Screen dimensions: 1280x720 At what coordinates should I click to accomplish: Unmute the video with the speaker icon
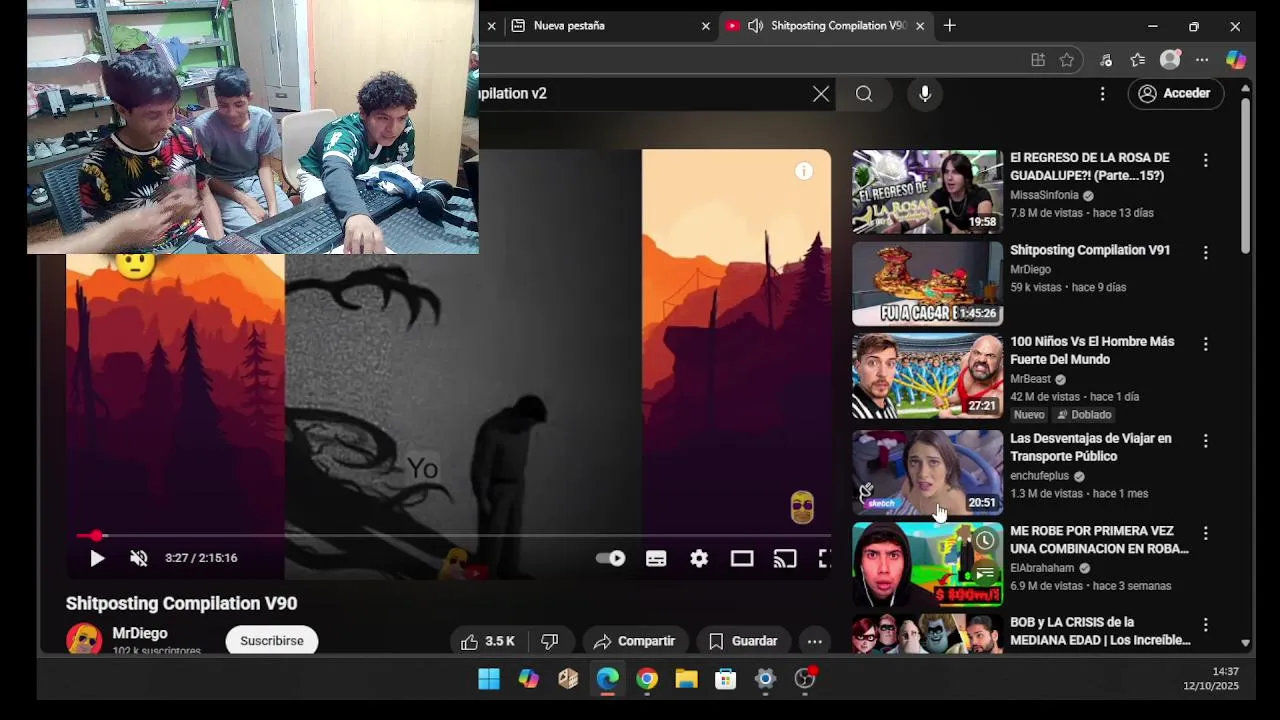pos(139,559)
